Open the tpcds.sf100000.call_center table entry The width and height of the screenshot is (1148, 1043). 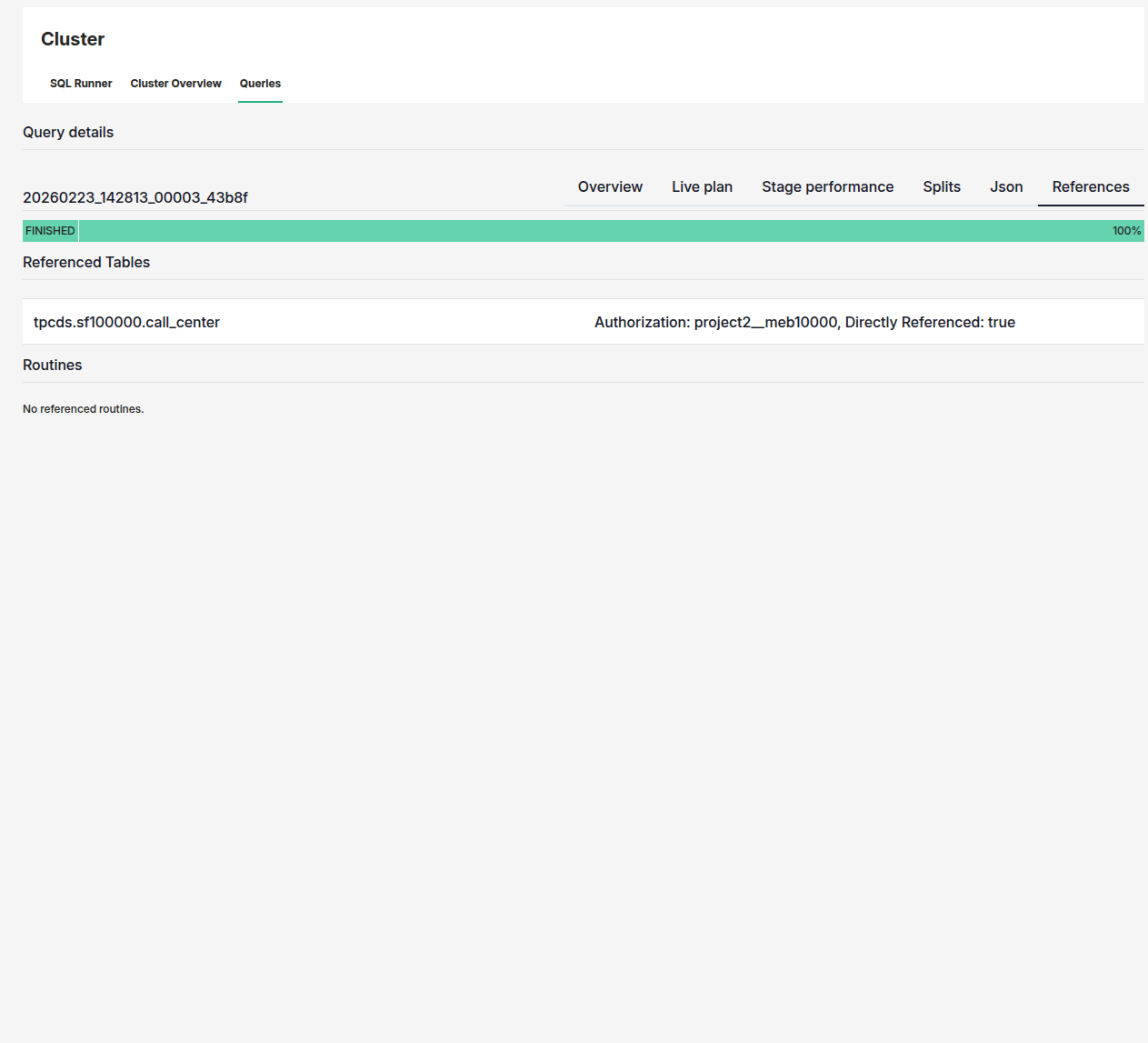pos(126,322)
